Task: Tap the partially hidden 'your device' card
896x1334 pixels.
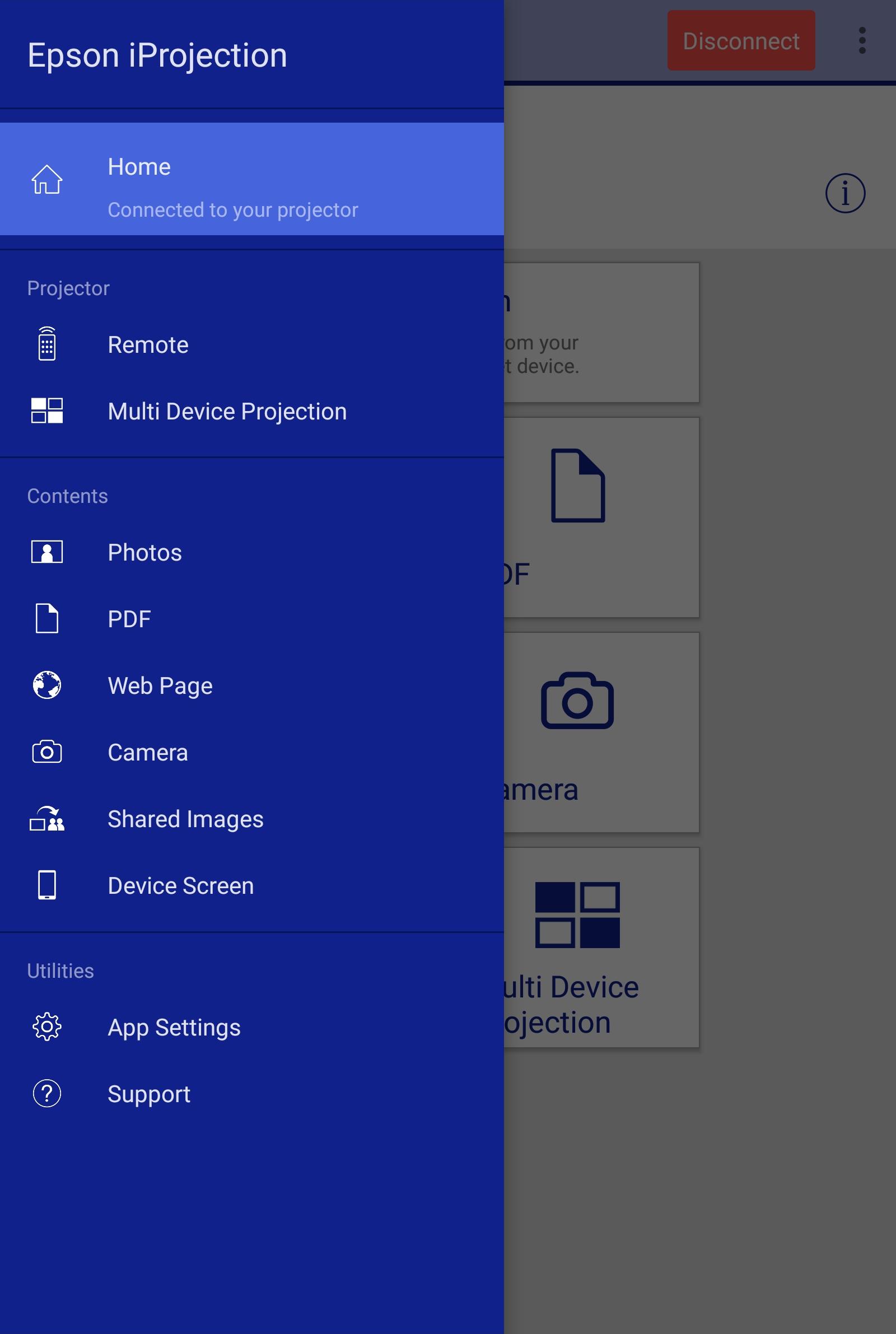Action: [x=601, y=333]
